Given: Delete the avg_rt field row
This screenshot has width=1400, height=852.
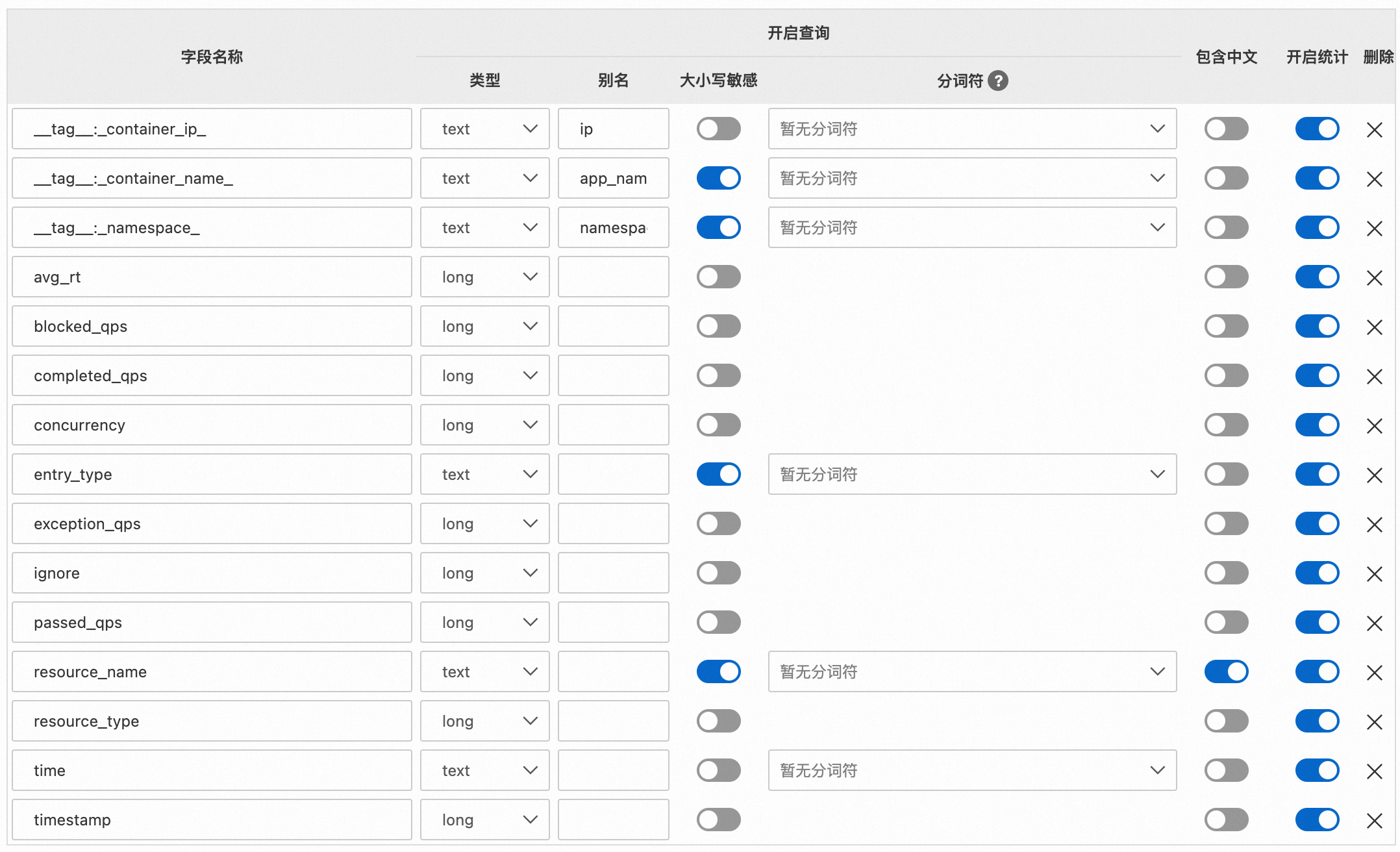Looking at the screenshot, I should [1374, 278].
